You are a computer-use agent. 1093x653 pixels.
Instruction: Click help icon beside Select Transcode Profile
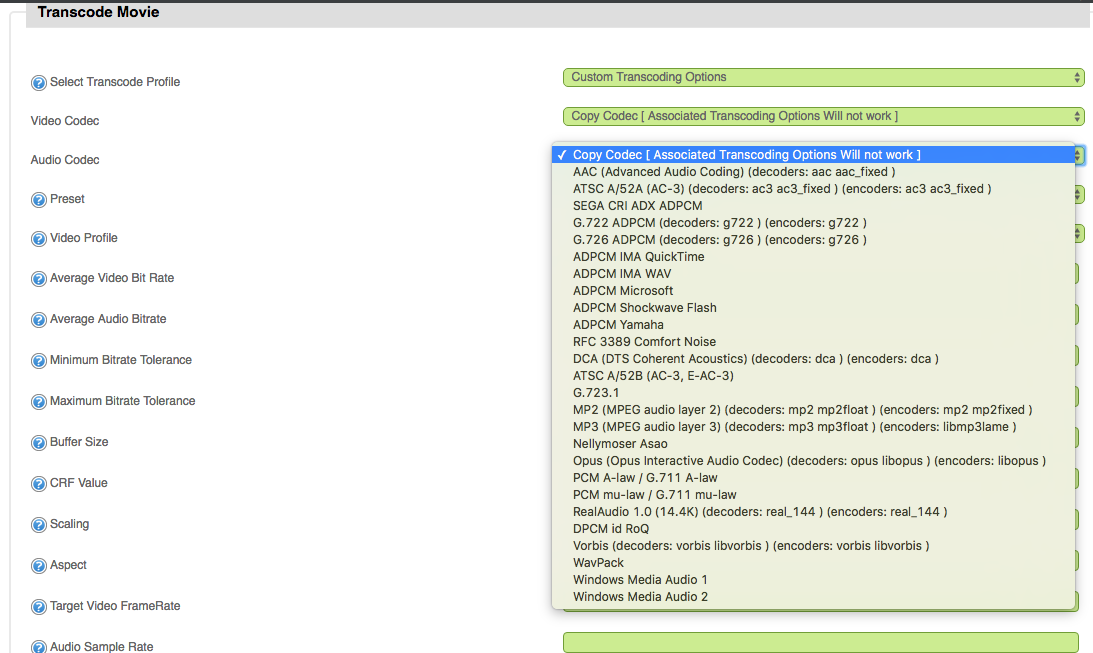point(39,83)
